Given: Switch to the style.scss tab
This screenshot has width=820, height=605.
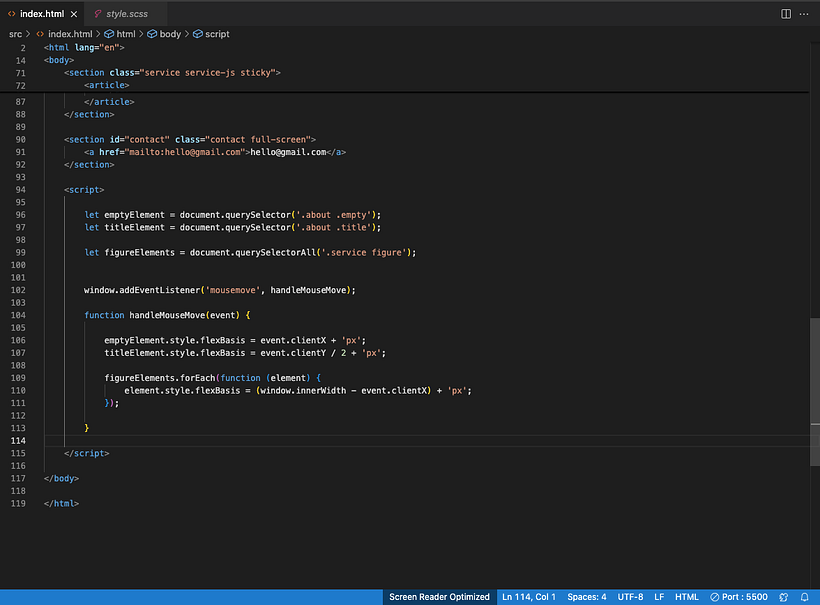Looking at the screenshot, I should 120,14.
